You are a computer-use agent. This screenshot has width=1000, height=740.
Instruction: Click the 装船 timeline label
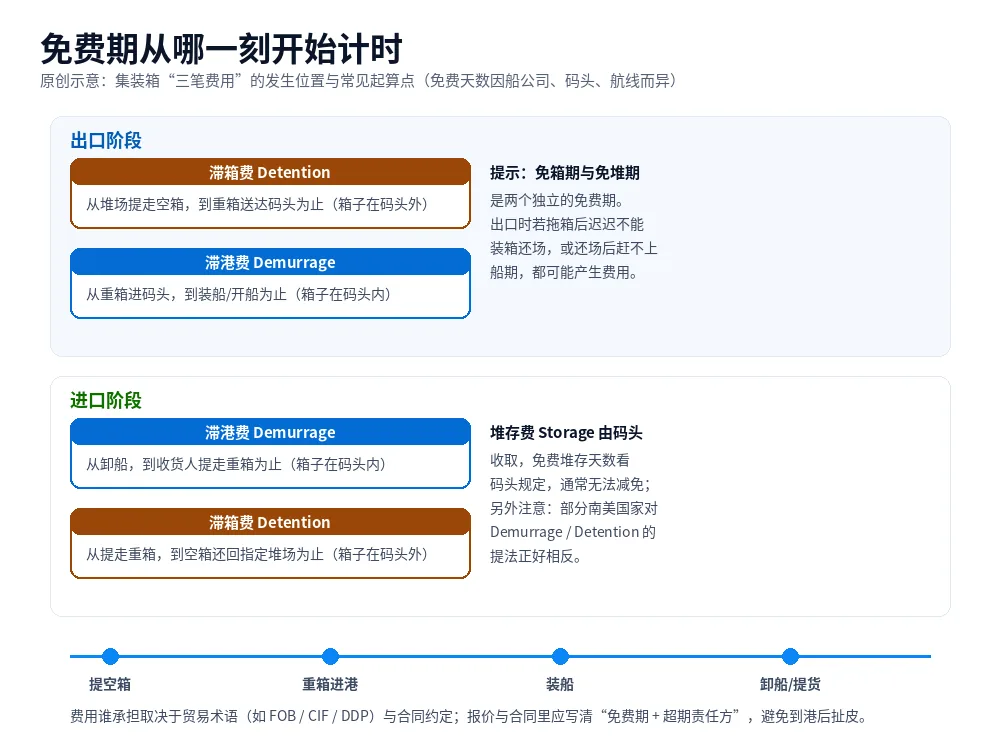[560, 684]
